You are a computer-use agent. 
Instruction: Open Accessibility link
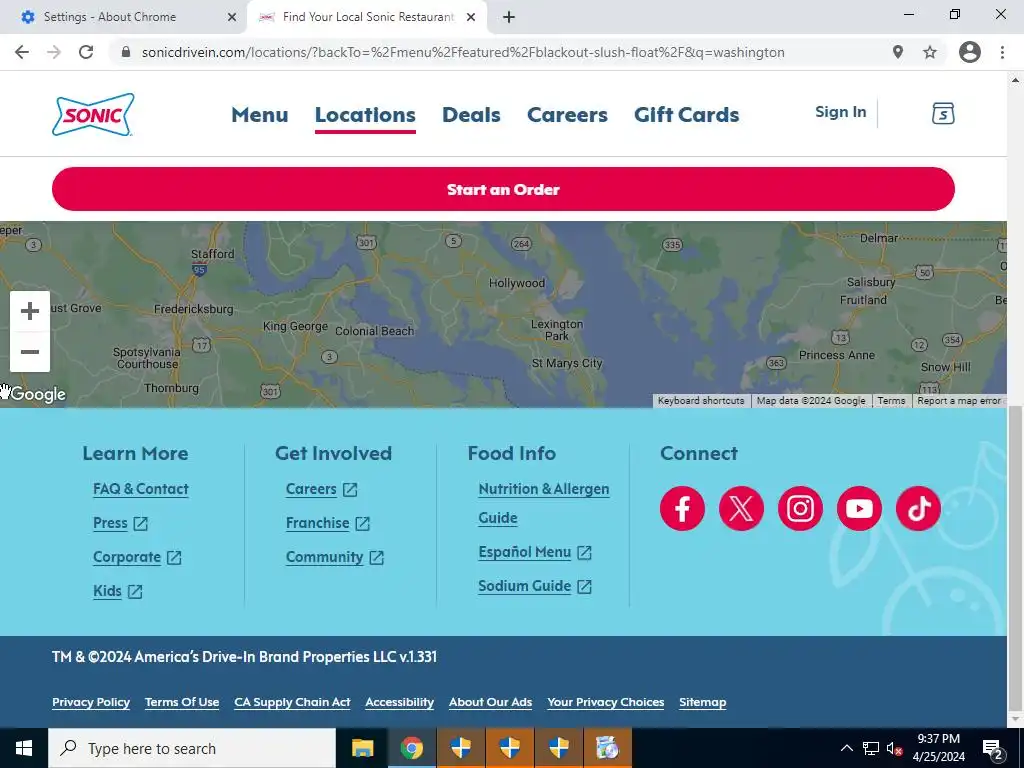coord(399,702)
